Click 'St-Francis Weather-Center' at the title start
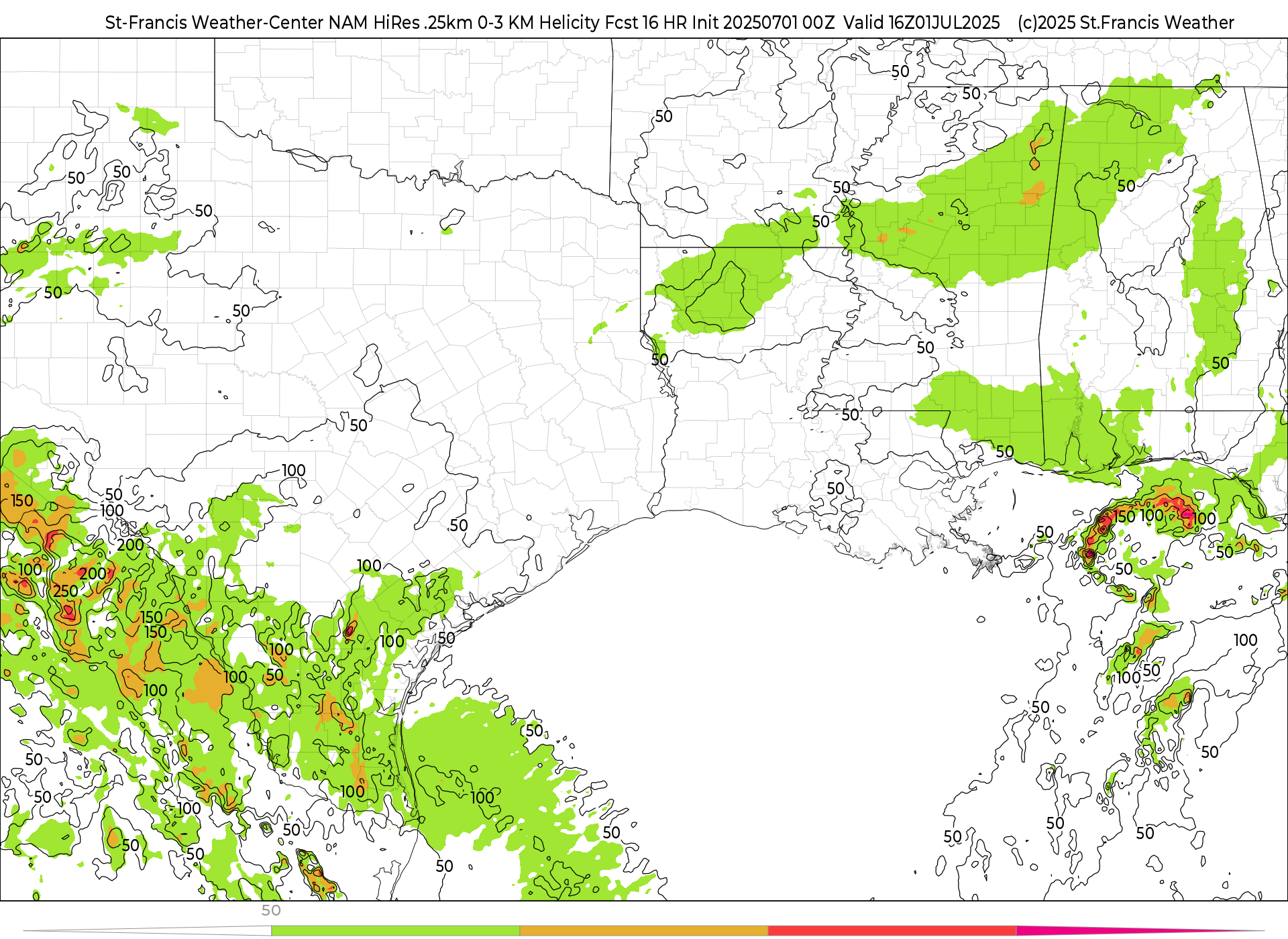 [215, 23]
